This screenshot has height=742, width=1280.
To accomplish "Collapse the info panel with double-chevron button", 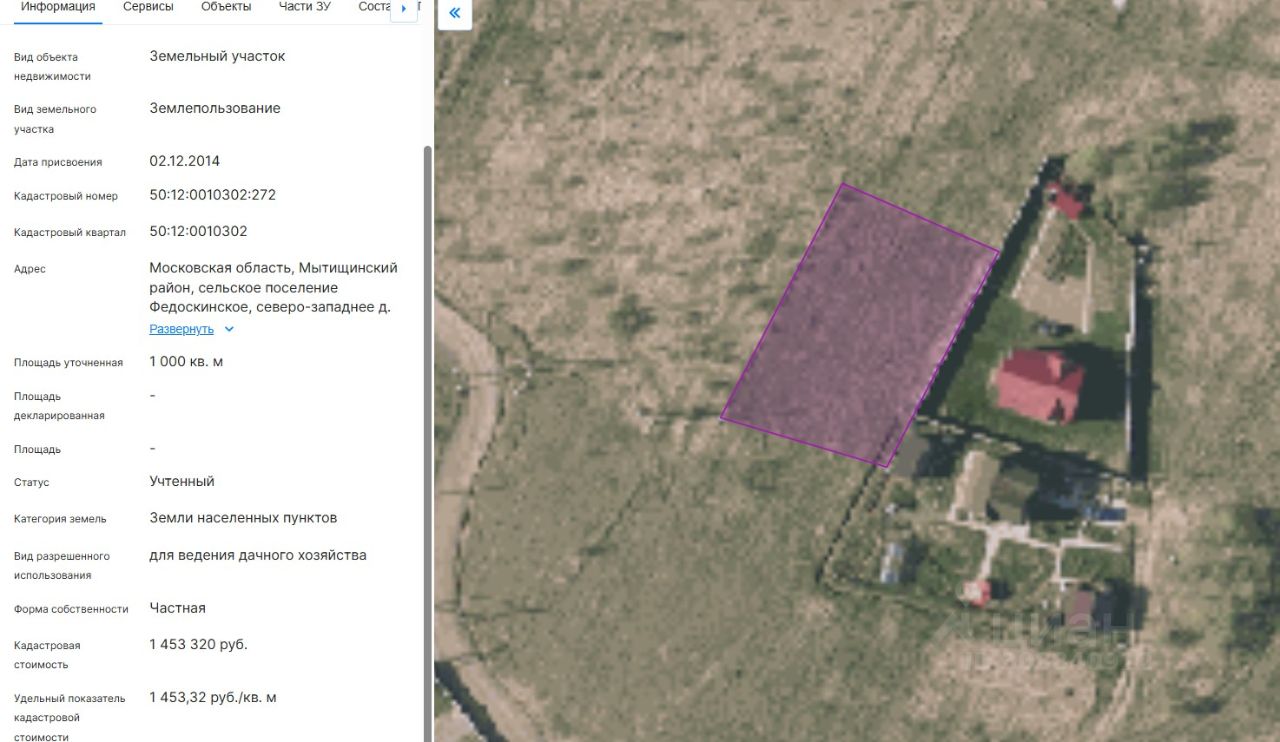I will point(455,13).
